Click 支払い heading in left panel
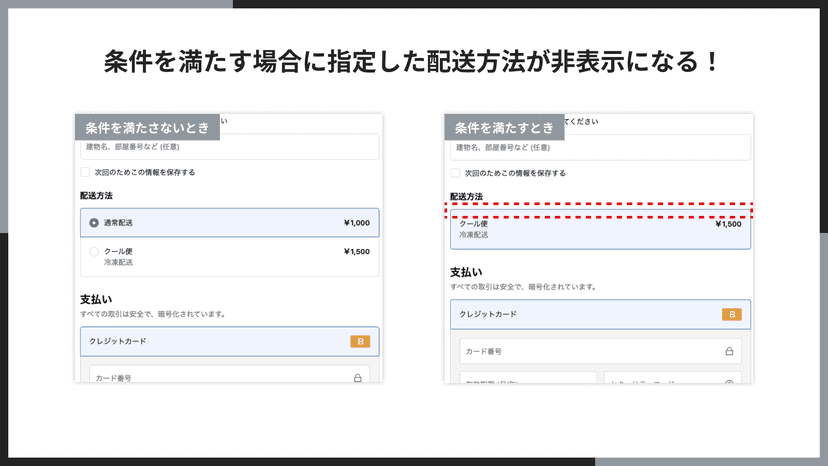Viewport: 828px width, 466px height. (96, 300)
